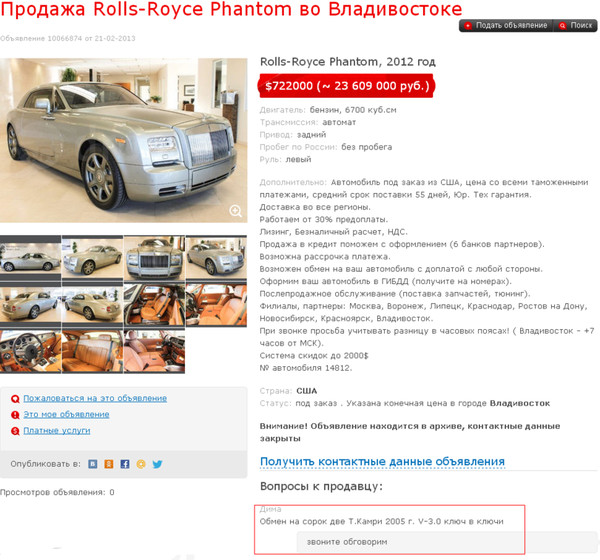Click red icon beside 'Пожаловаться на это объявление'
600x560 pixels.
(15, 399)
